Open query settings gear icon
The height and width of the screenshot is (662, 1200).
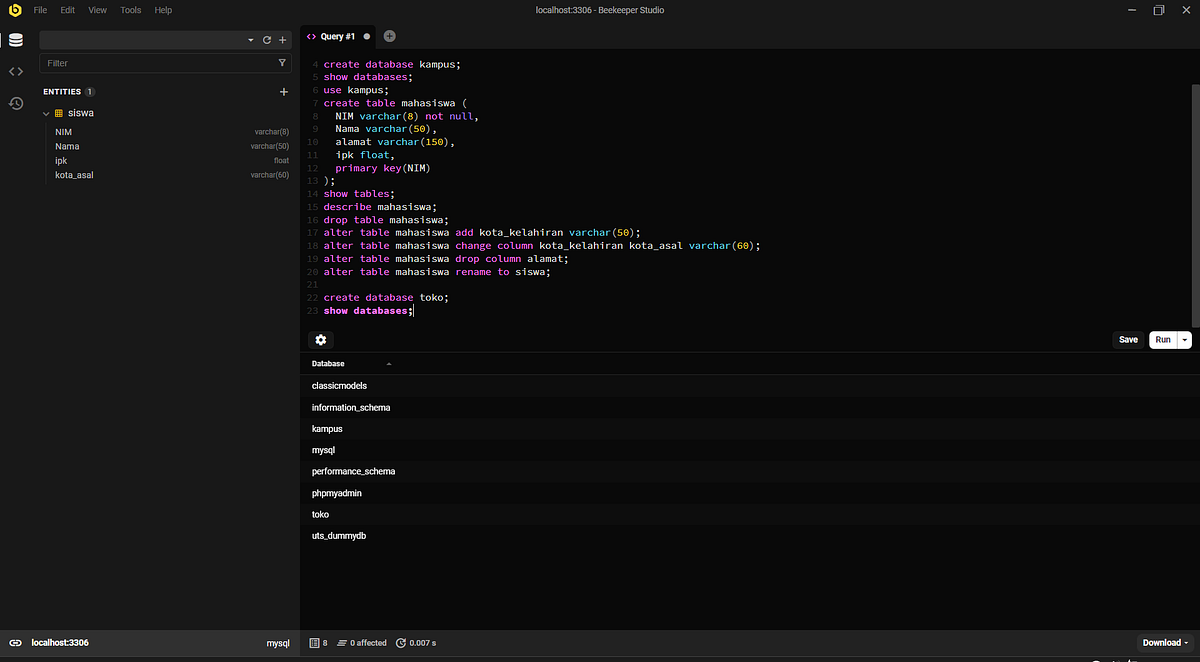[321, 340]
